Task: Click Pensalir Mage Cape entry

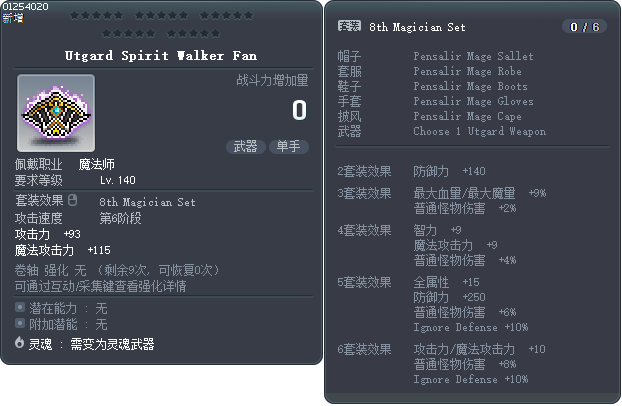Action: [x=467, y=117]
